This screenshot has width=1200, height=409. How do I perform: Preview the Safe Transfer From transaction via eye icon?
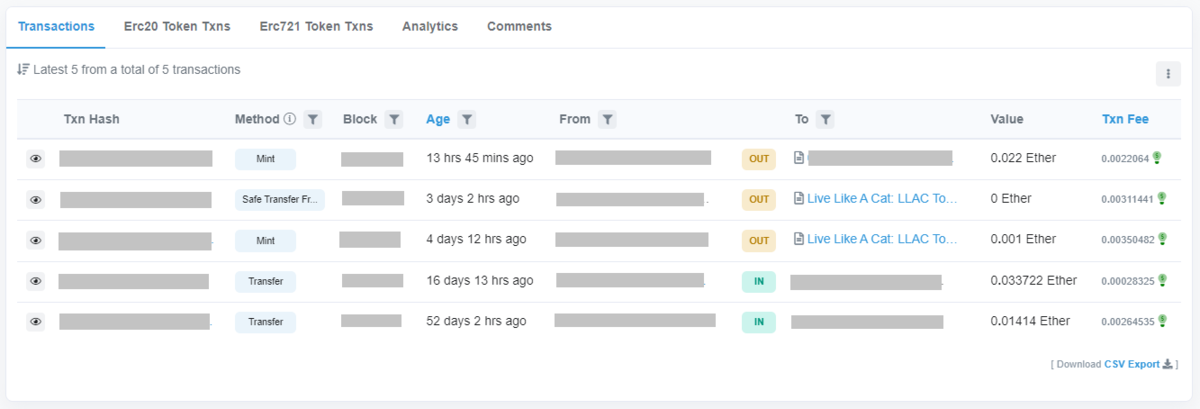36,200
